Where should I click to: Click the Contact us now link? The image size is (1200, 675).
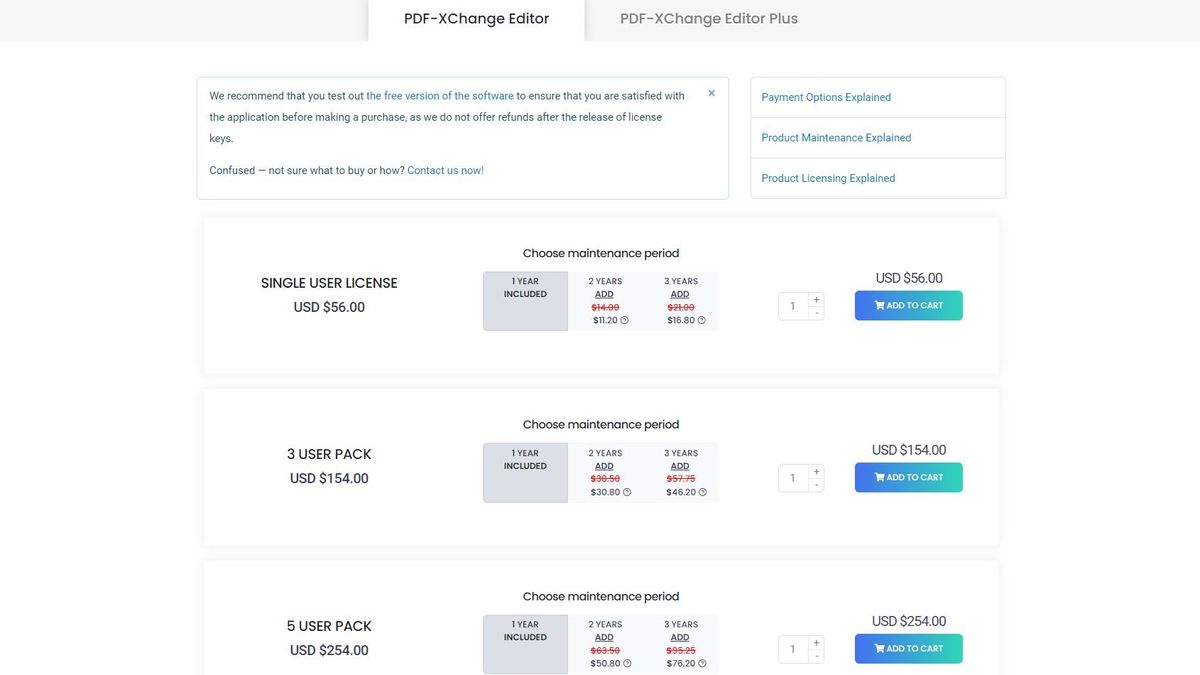[444, 170]
